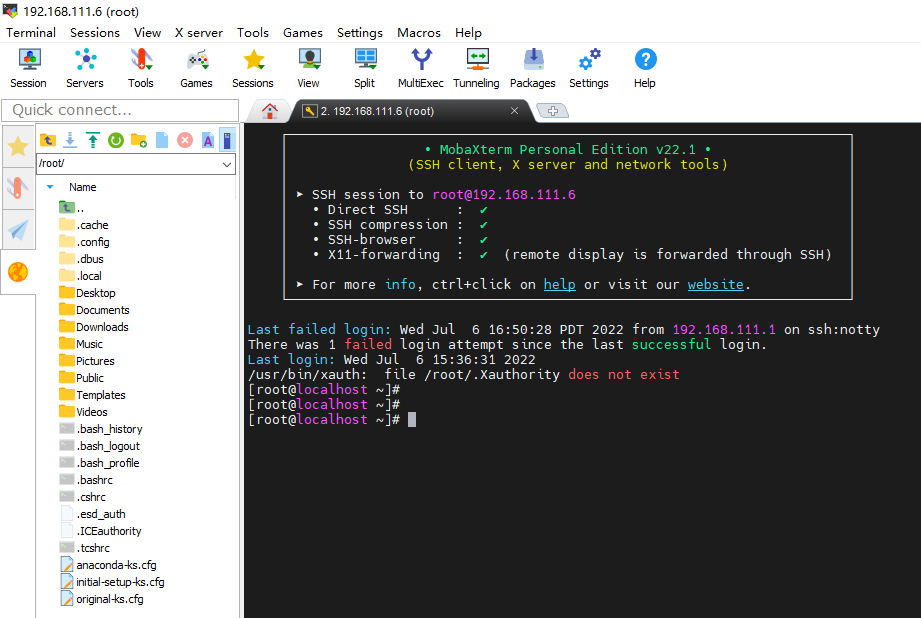Viewport: 921px width, 618px height.
Task: Click the red delete file icon
Action: (185, 140)
